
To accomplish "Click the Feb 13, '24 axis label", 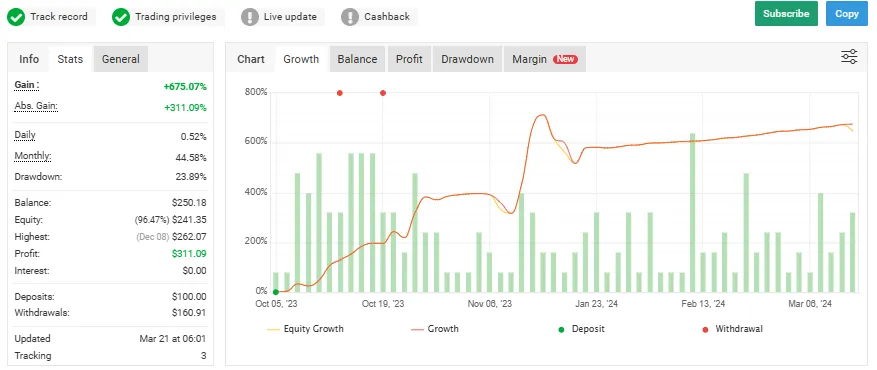I will click(703, 304).
